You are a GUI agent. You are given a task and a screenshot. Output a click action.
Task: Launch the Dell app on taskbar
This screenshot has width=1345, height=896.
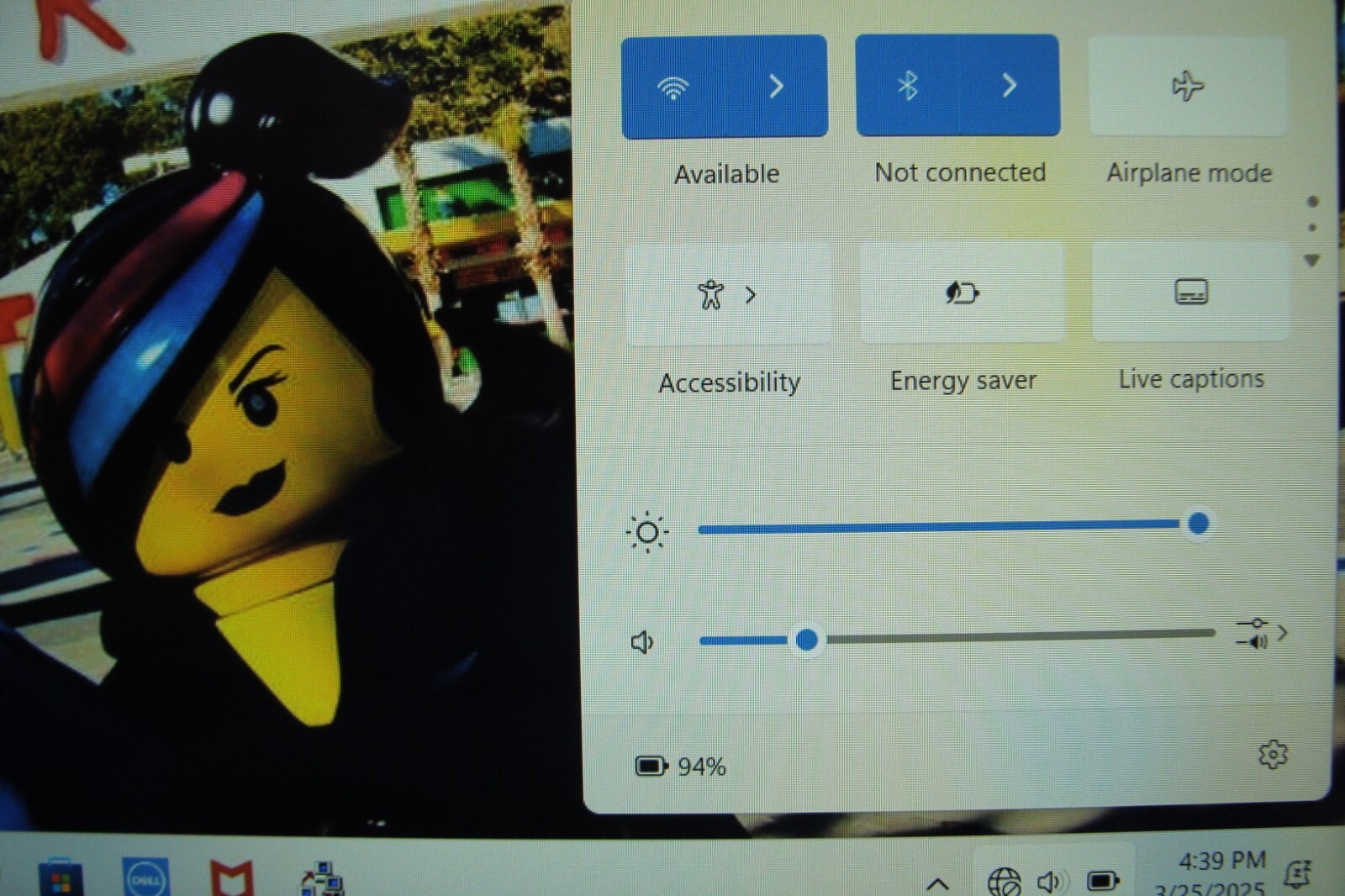(x=145, y=878)
